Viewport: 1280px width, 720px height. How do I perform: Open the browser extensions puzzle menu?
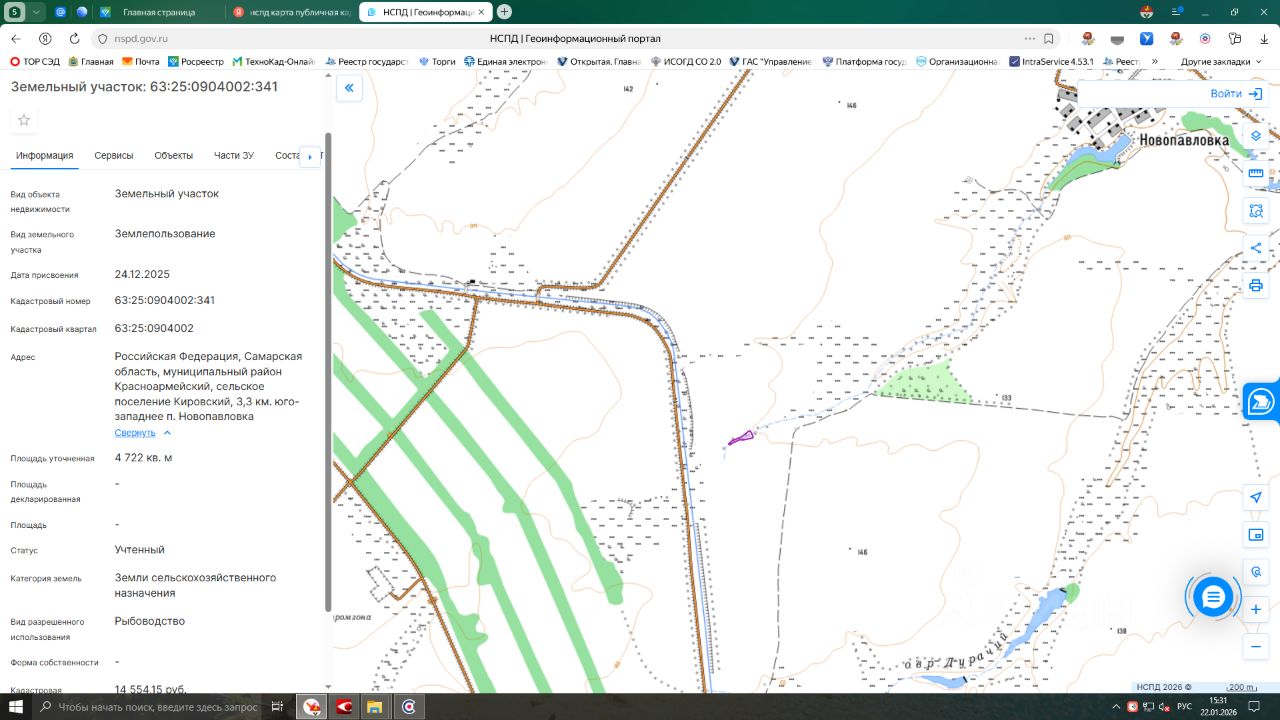point(1235,39)
